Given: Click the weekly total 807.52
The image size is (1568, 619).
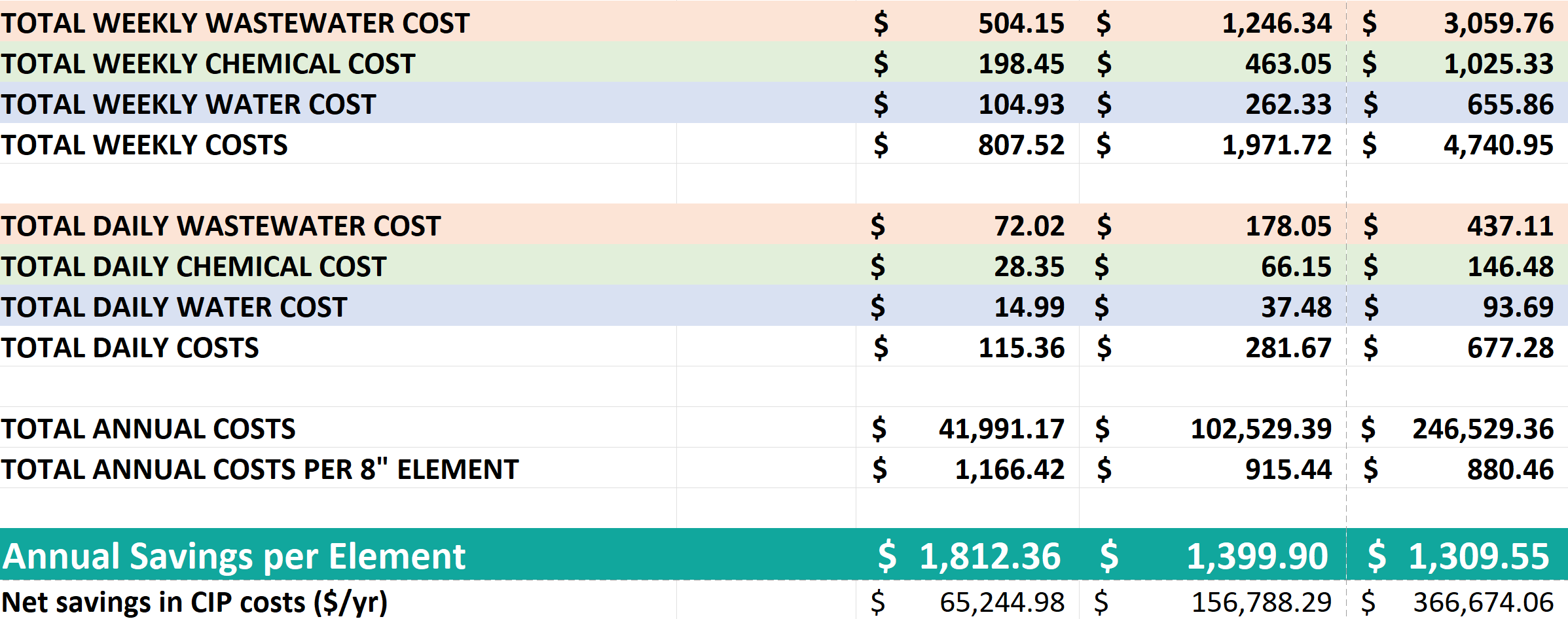Looking at the screenshot, I should point(1021,145).
